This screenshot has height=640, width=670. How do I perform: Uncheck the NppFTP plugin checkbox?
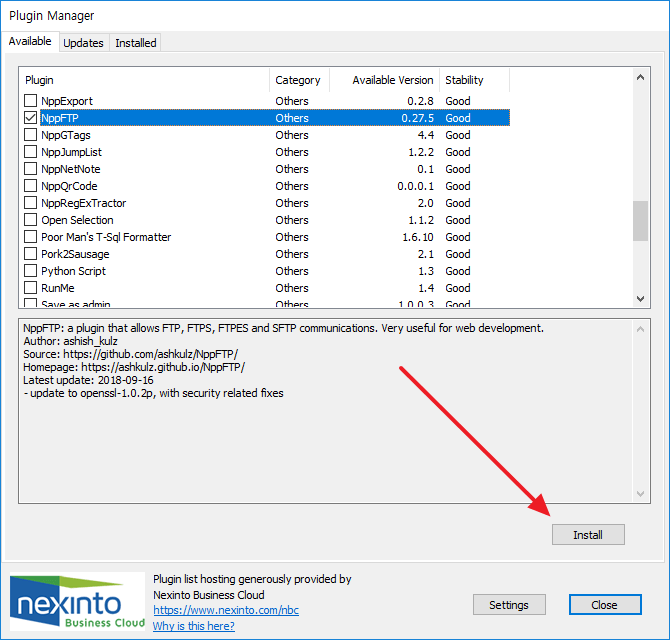tap(30, 118)
